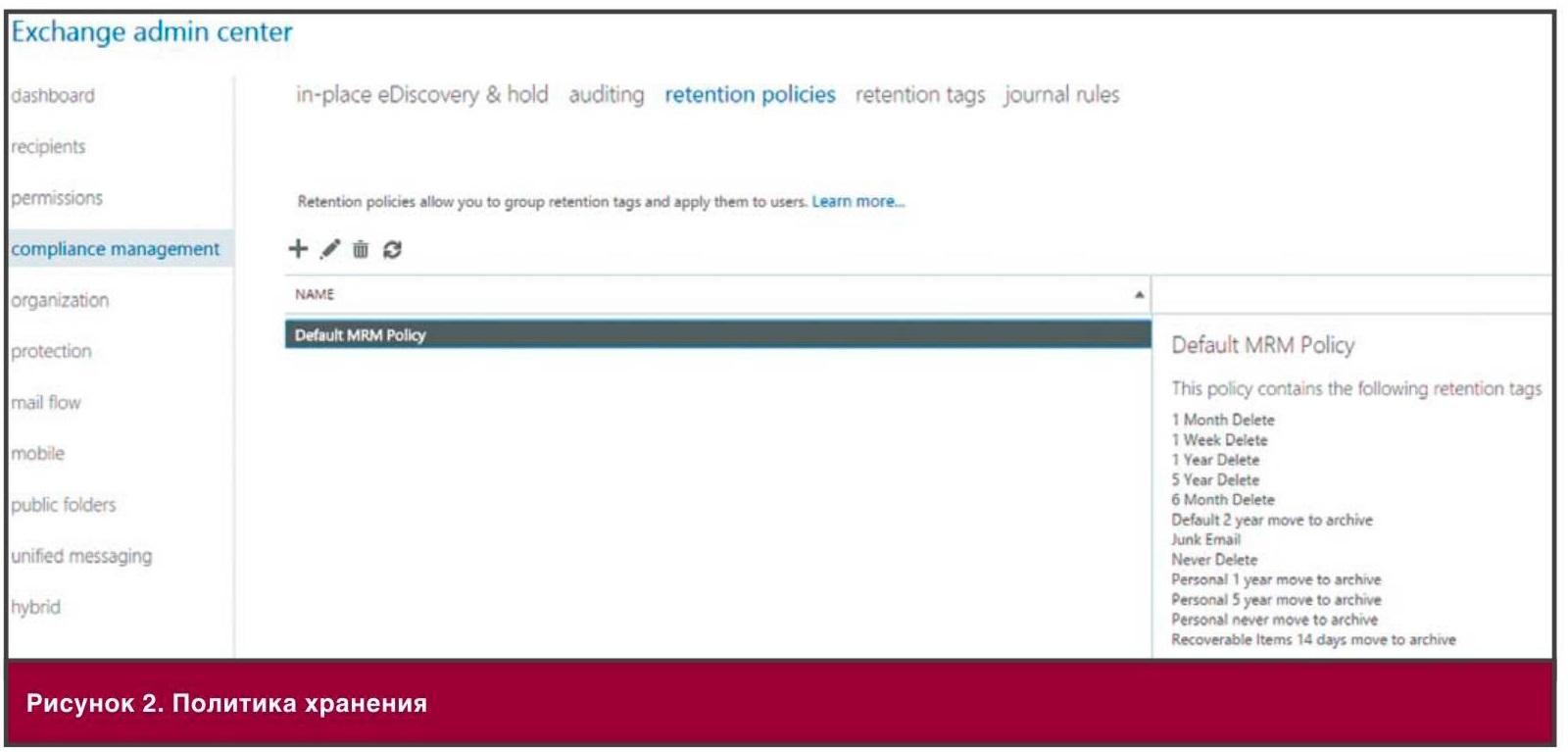Image resolution: width=1568 pixels, height=752 pixels.
Task: Go to organization section
Action: [60, 300]
